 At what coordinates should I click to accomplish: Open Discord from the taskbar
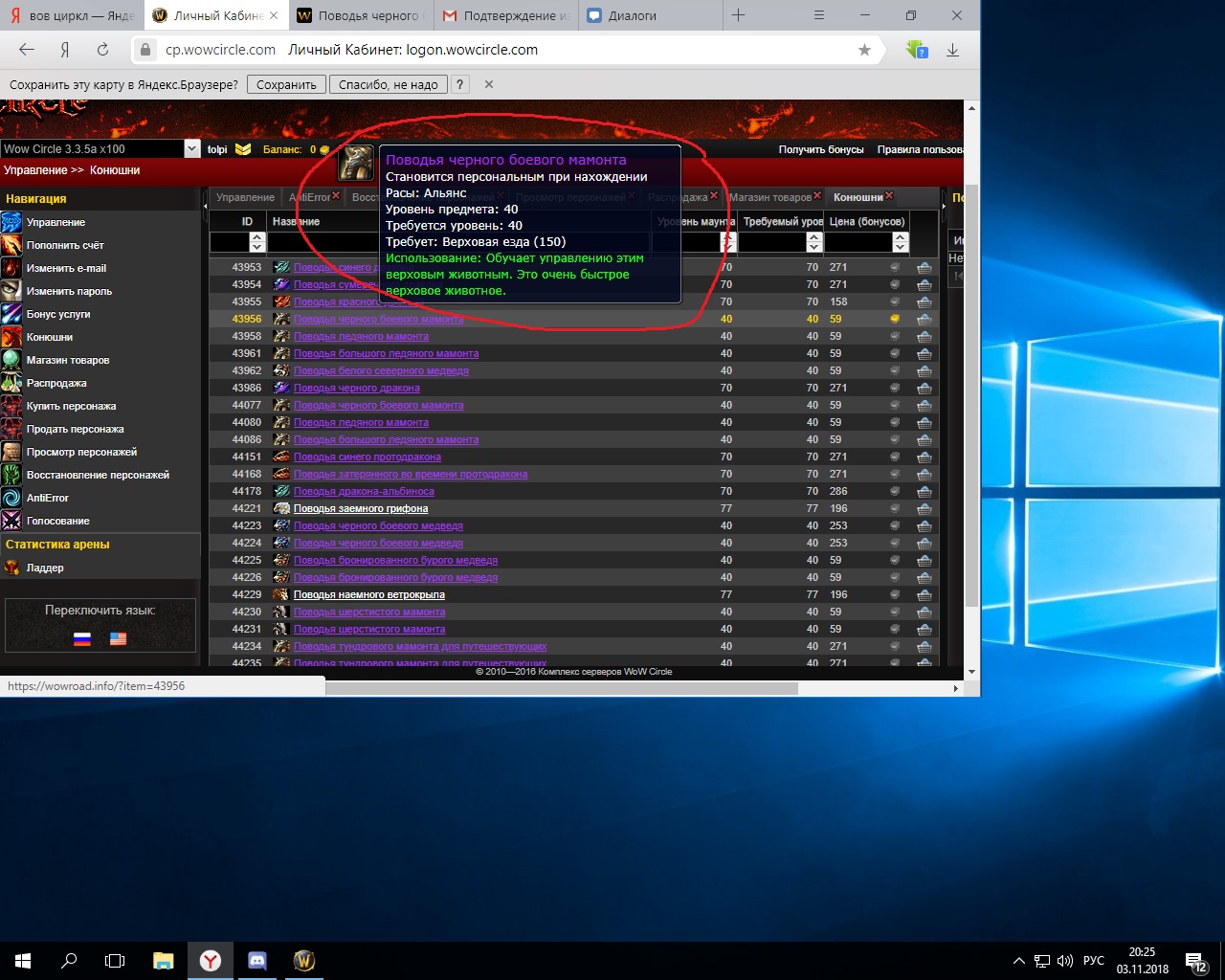click(257, 960)
